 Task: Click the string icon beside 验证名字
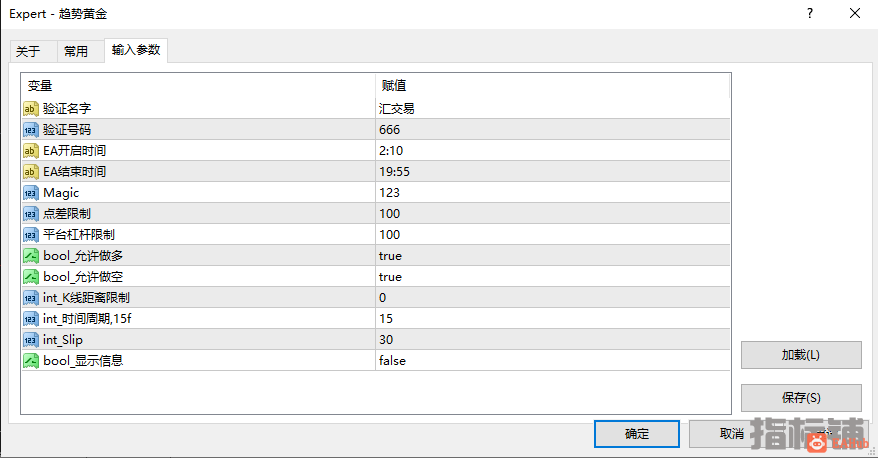[31, 109]
